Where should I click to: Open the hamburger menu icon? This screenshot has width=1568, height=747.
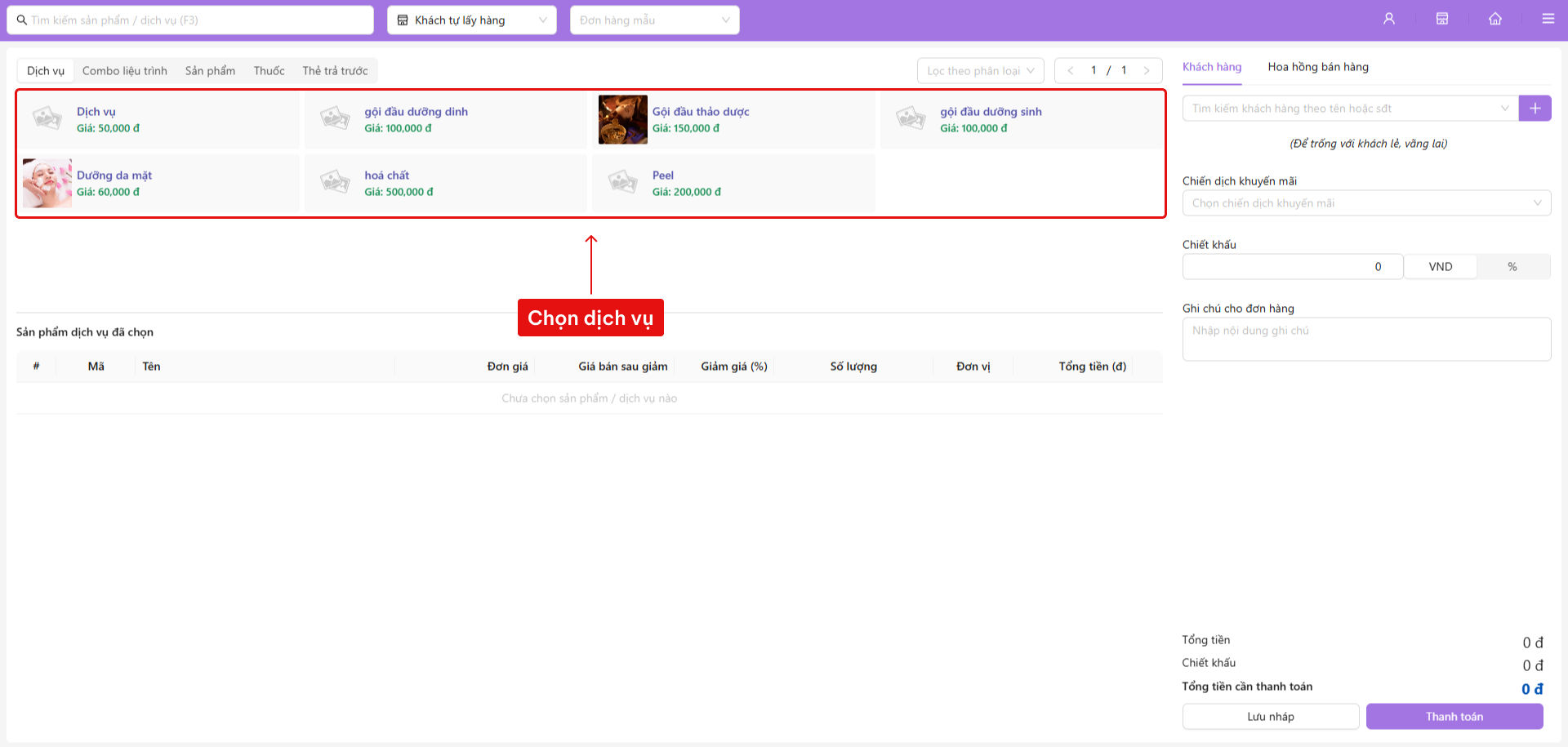click(x=1548, y=19)
